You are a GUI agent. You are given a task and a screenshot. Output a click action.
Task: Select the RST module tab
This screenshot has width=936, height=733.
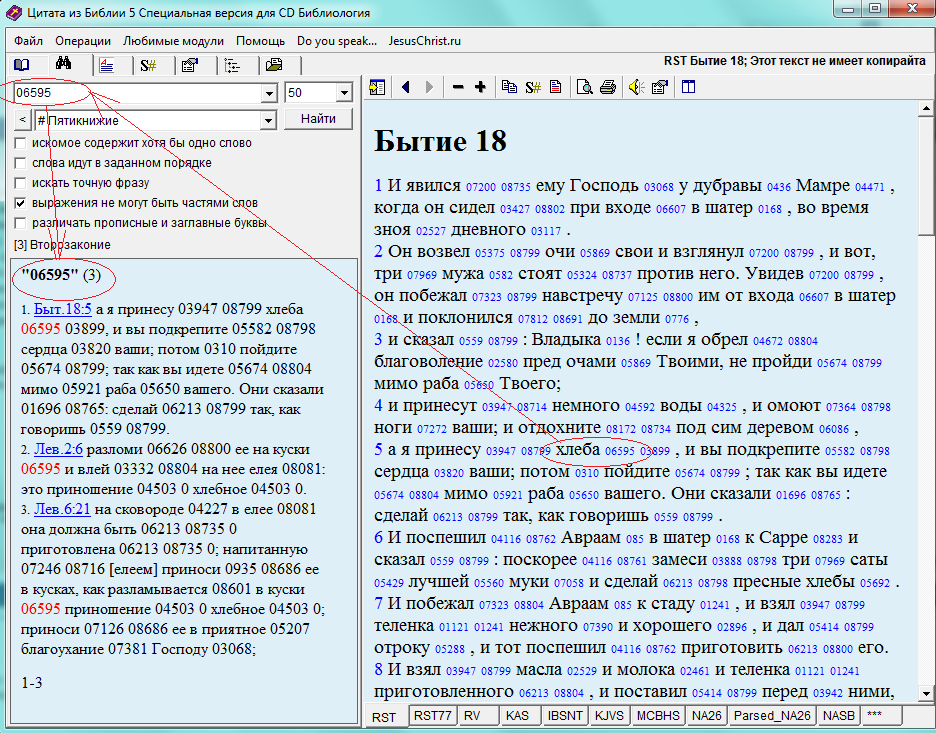point(384,716)
